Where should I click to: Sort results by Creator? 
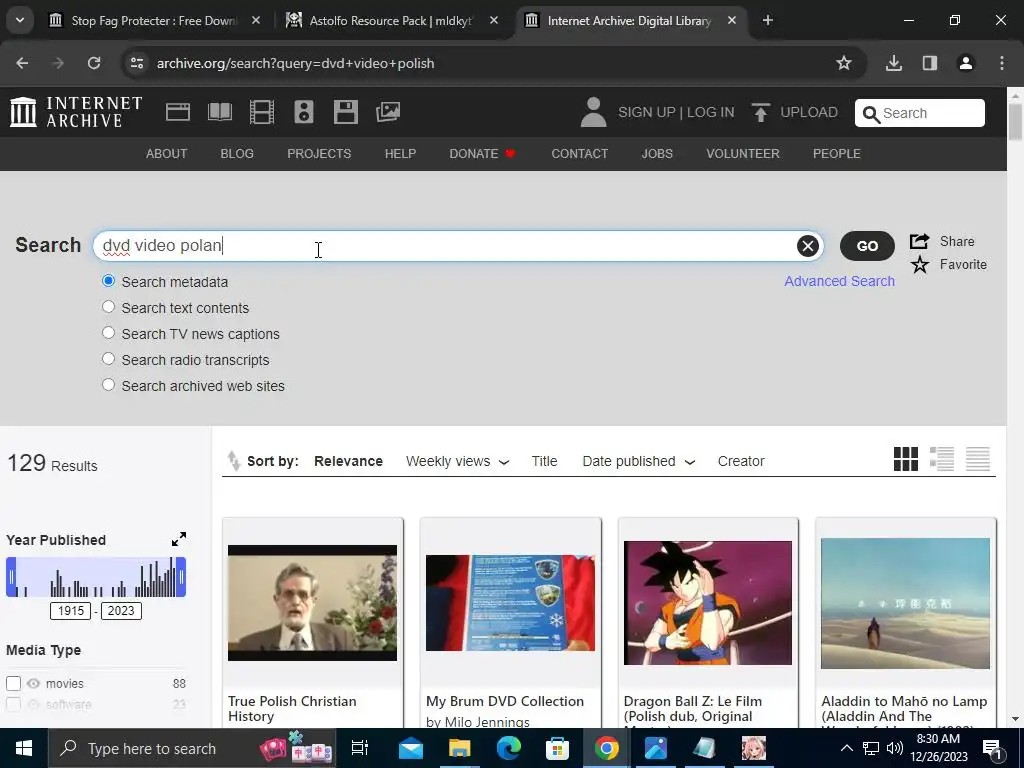(x=741, y=461)
